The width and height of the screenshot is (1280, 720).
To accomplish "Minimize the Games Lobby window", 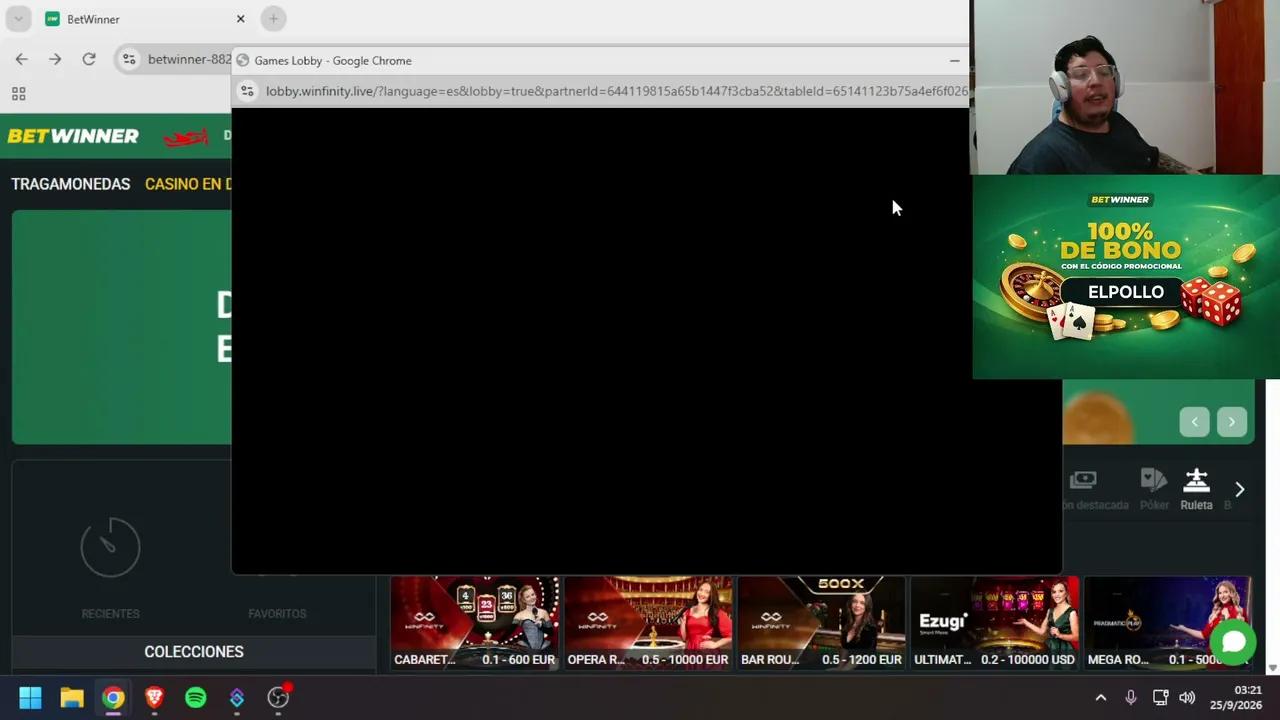I will [x=954, y=61].
